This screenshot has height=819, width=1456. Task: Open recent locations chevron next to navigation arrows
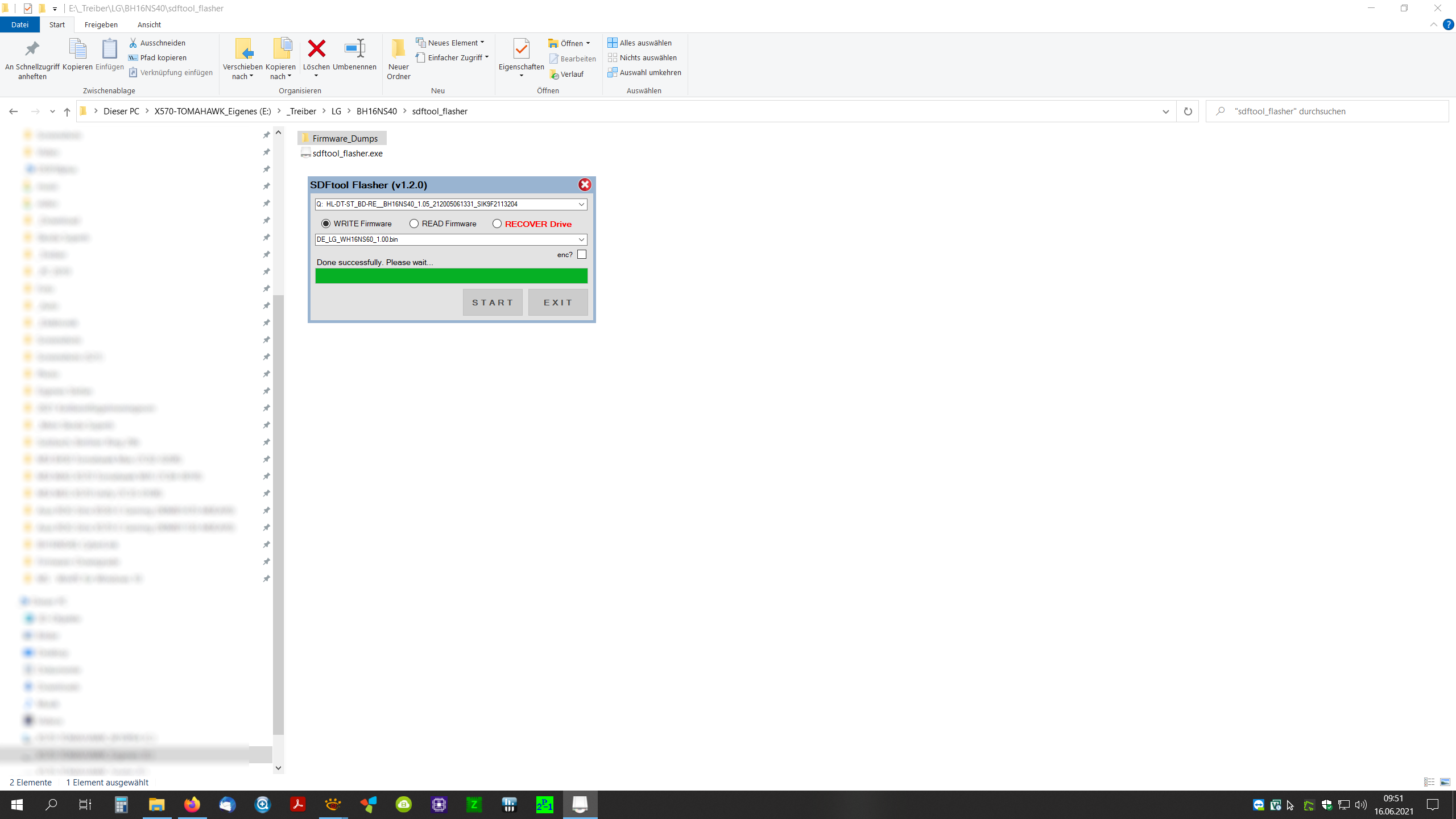tap(52, 111)
